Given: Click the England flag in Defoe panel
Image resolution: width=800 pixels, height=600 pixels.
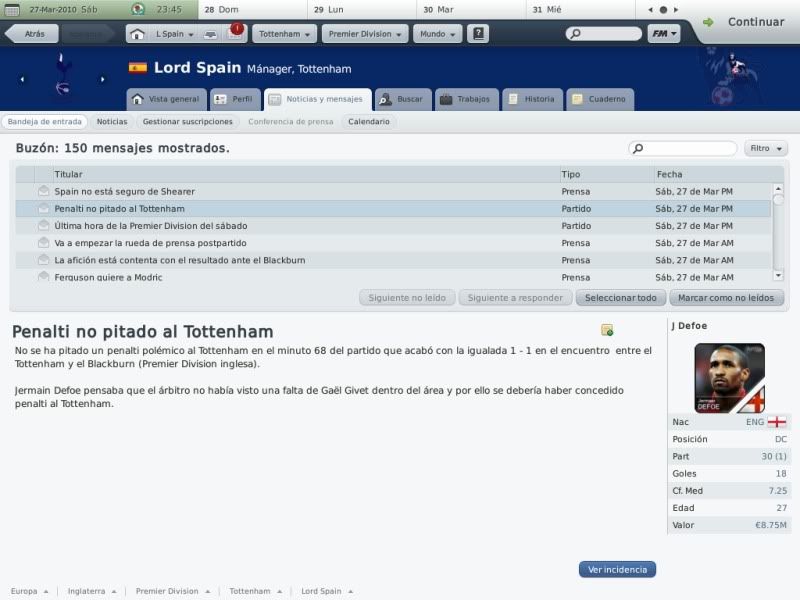Looking at the screenshot, I should [777, 422].
